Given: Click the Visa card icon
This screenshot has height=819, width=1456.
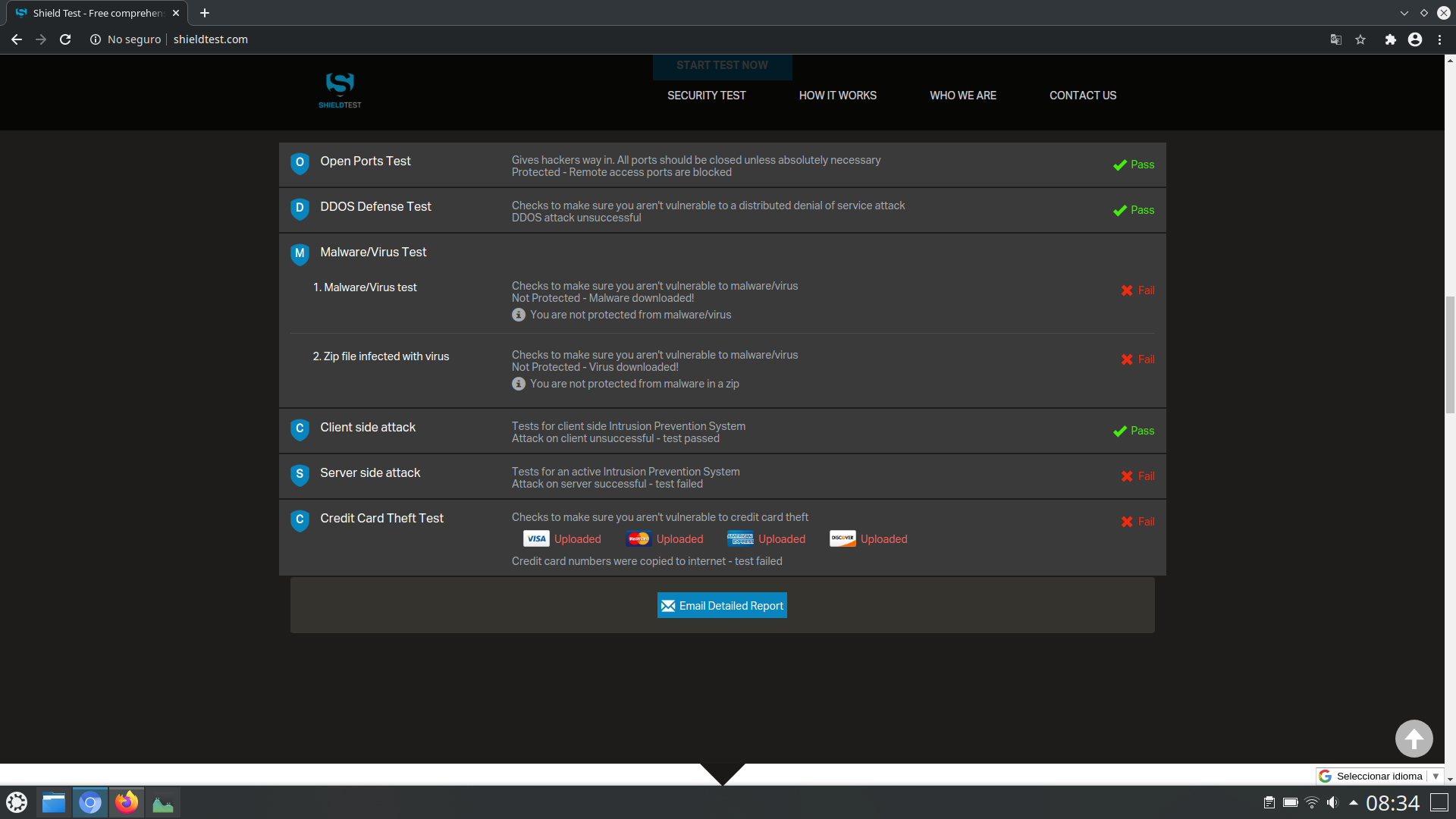Looking at the screenshot, I should click(x=536, y=539).
